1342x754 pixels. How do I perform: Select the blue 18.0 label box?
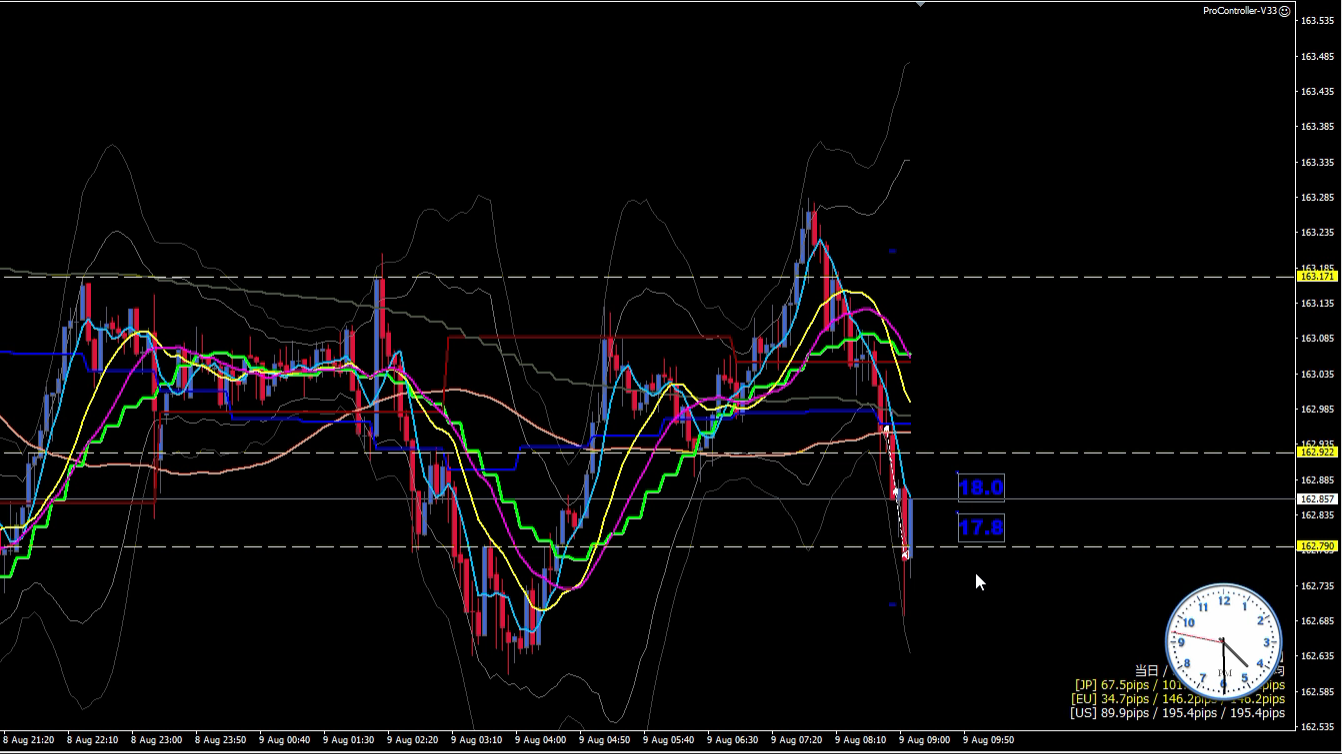(981, 488)
